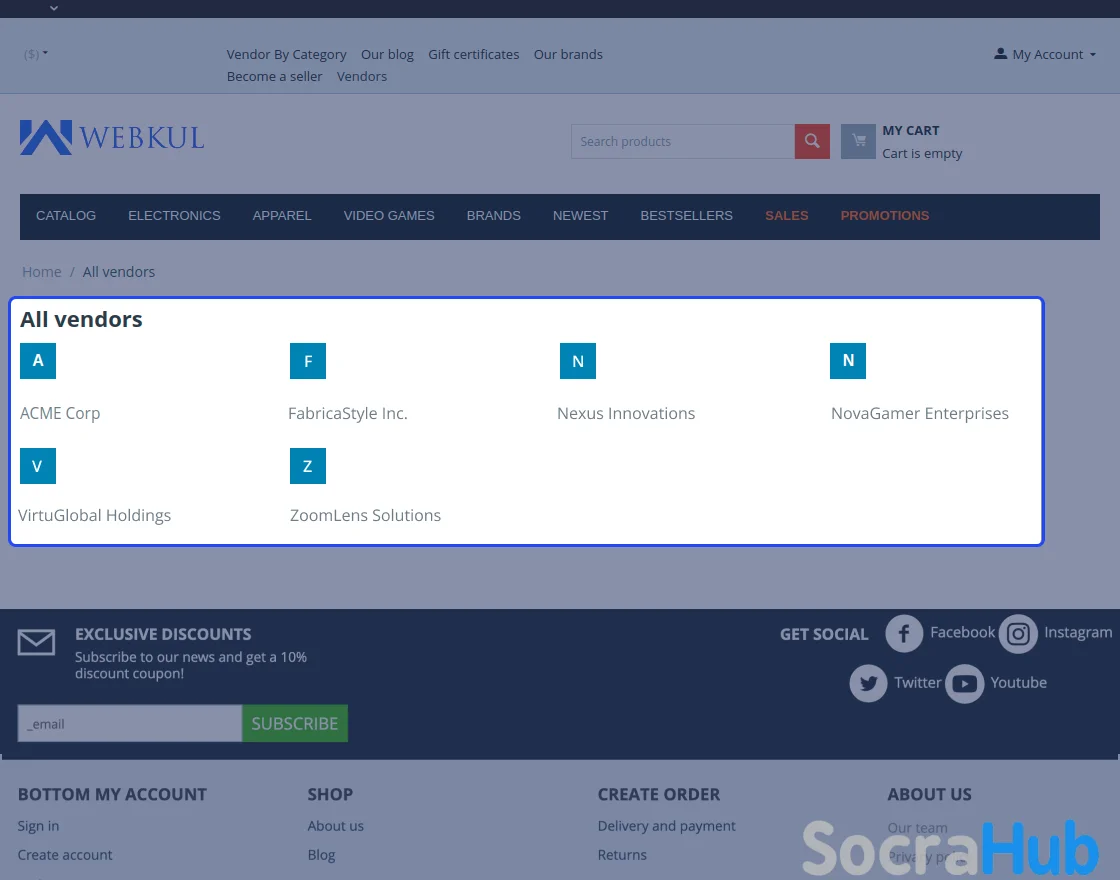Open the NovaGamer Enterprises vendor link
1120x880 pixels.
[919, 414]
